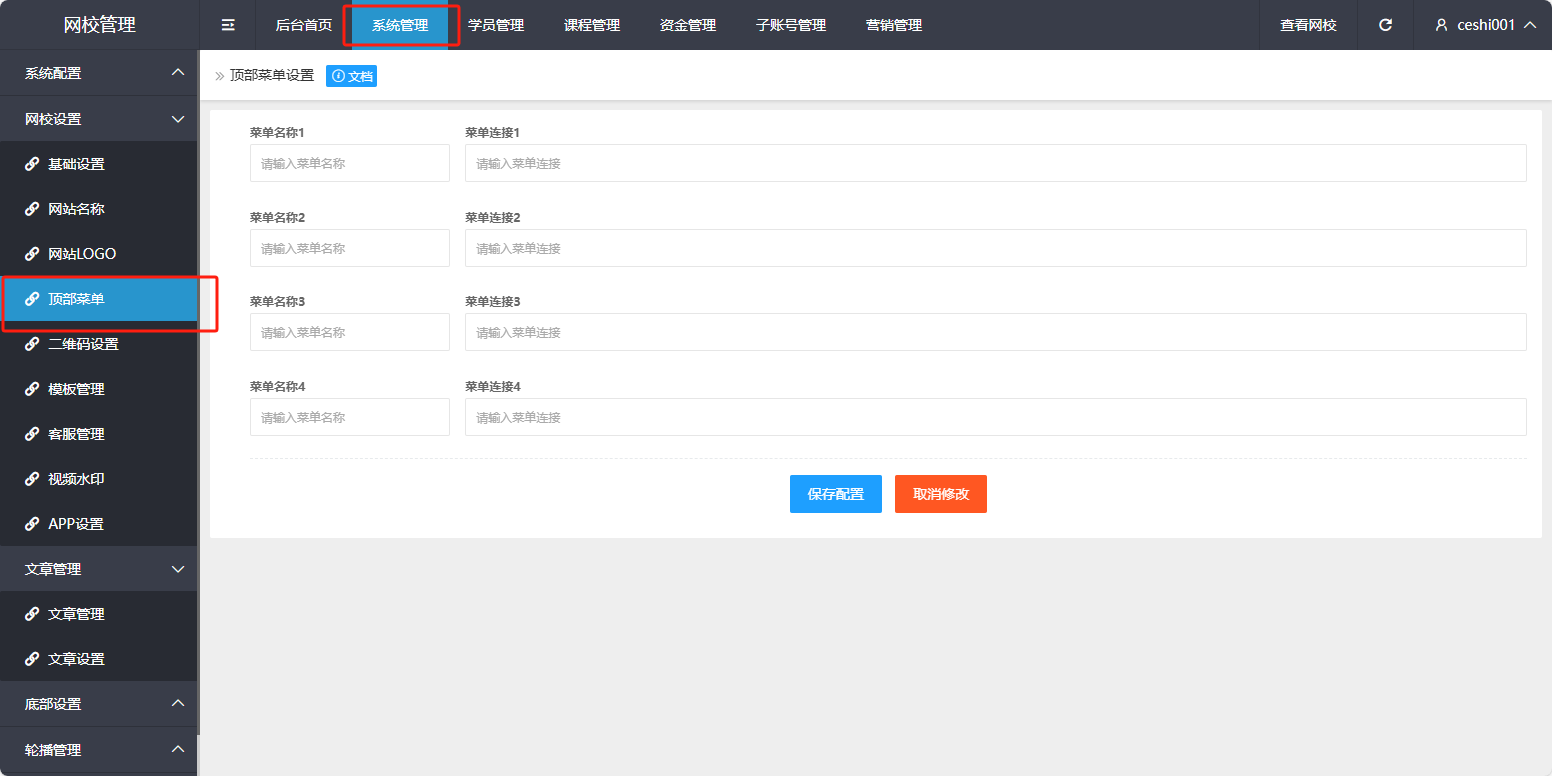Focus the 菜单连接3 input field
1552x776 pixels.
[996, 332]
